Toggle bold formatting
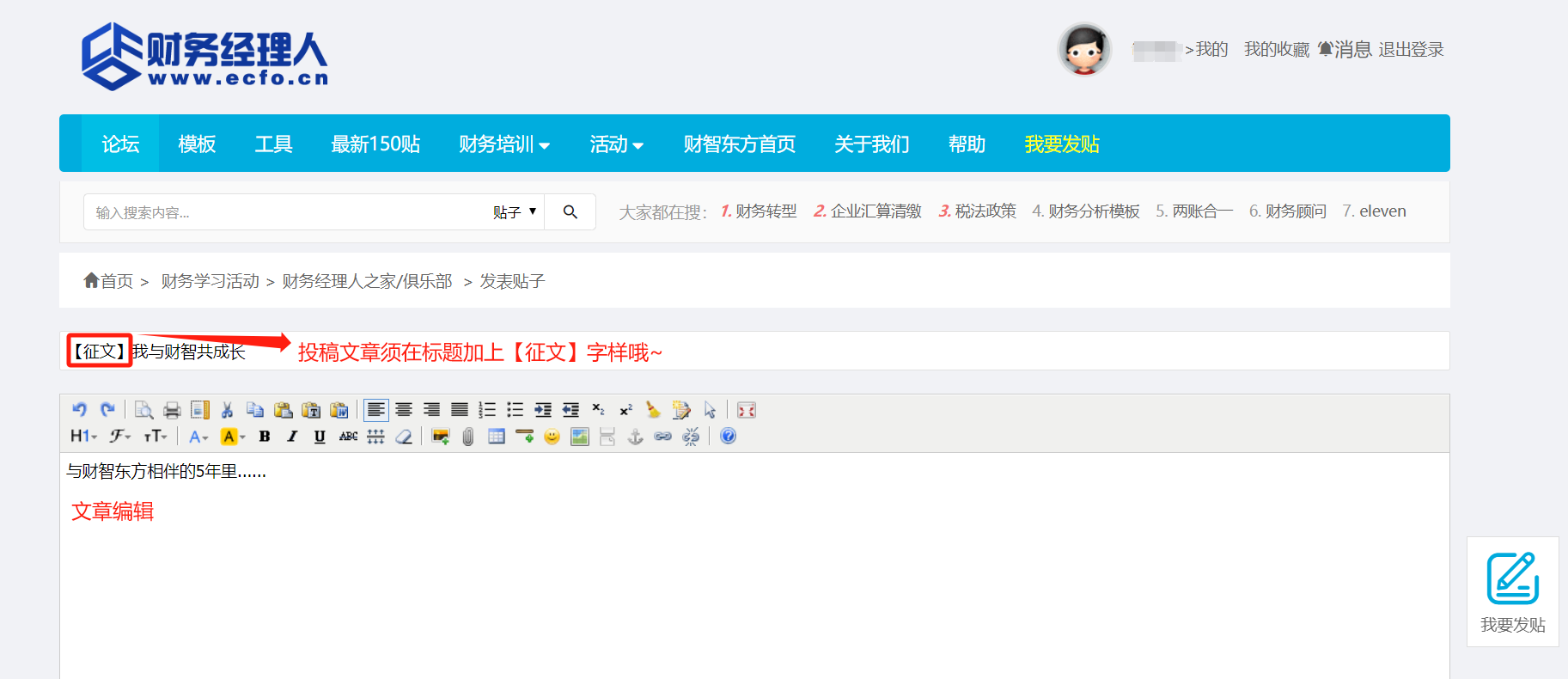The image size is (1568, 679). click(x=265, y=437)
